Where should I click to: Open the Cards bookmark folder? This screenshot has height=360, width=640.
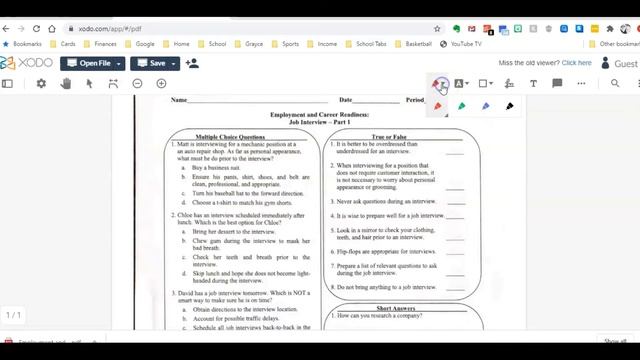pyautogui.click(x=63, y=44)
